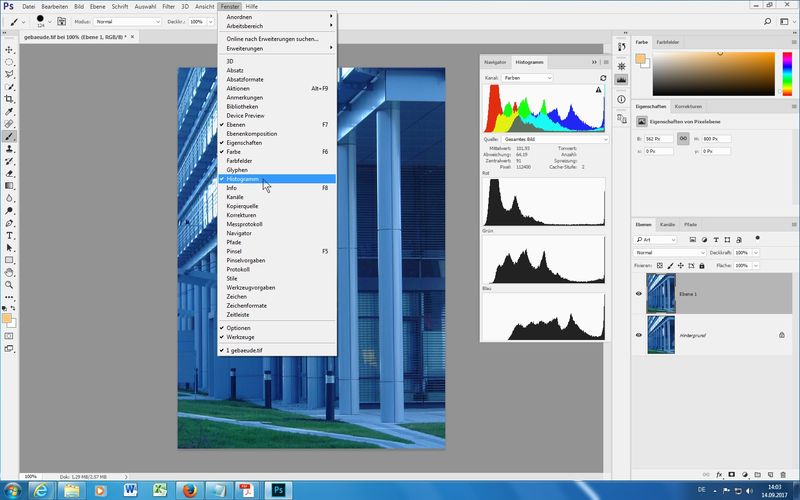
Task: Click the link width and height icon
Action: click(x=683, y=140)
